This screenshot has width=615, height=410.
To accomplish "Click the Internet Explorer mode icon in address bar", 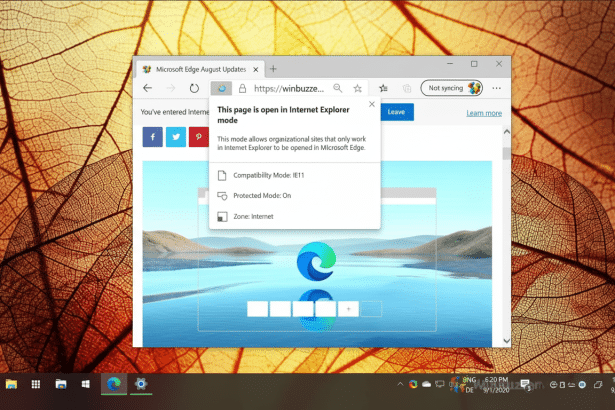I will pyautogui.click(x=222, y=88).
